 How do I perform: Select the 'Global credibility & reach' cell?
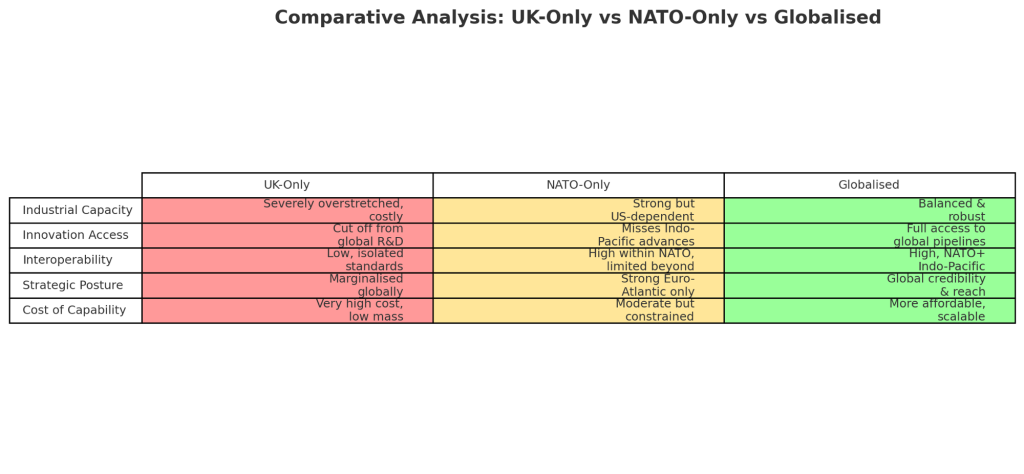tap(869, 285)
